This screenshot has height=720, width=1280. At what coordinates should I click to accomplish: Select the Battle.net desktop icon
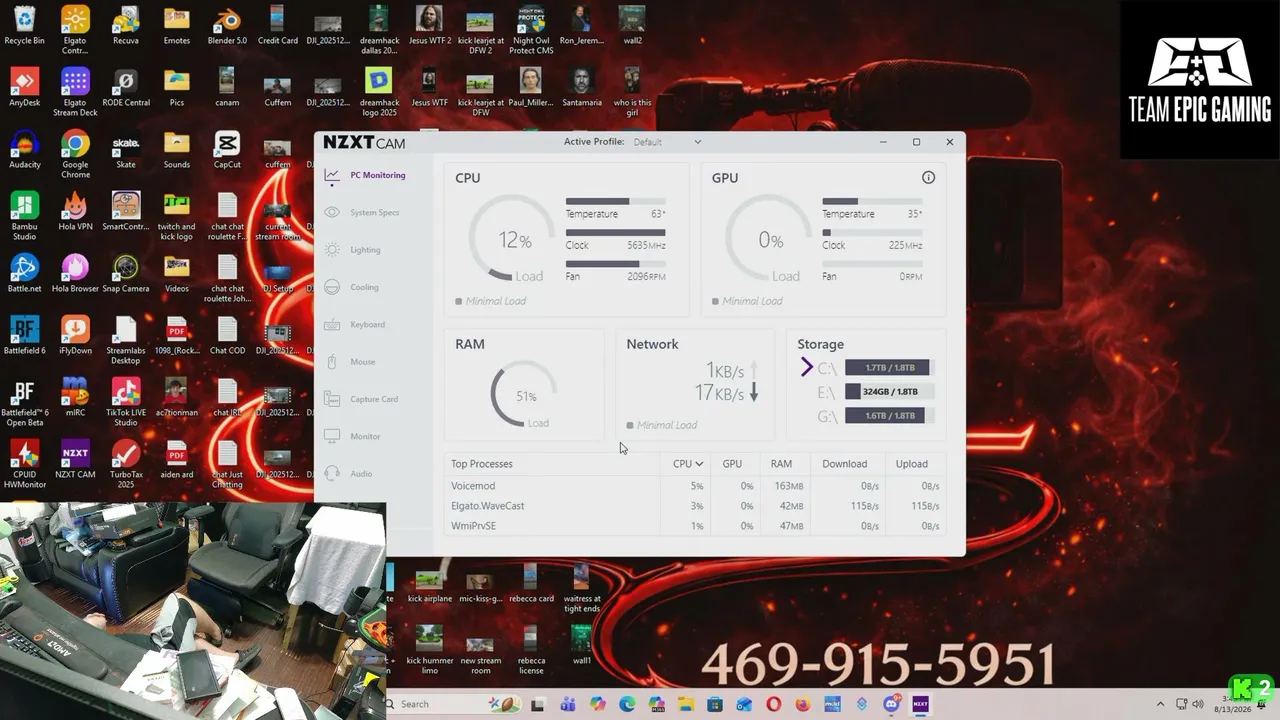pos(24,274)
